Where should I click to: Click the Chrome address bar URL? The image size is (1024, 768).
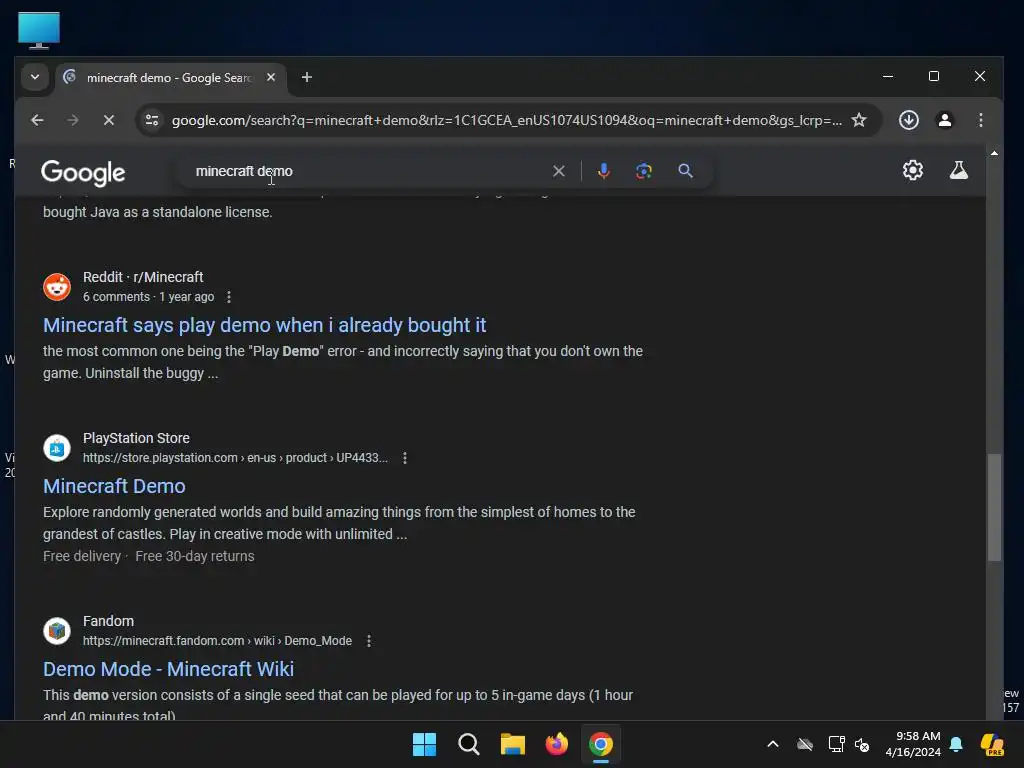click(506, 120)
